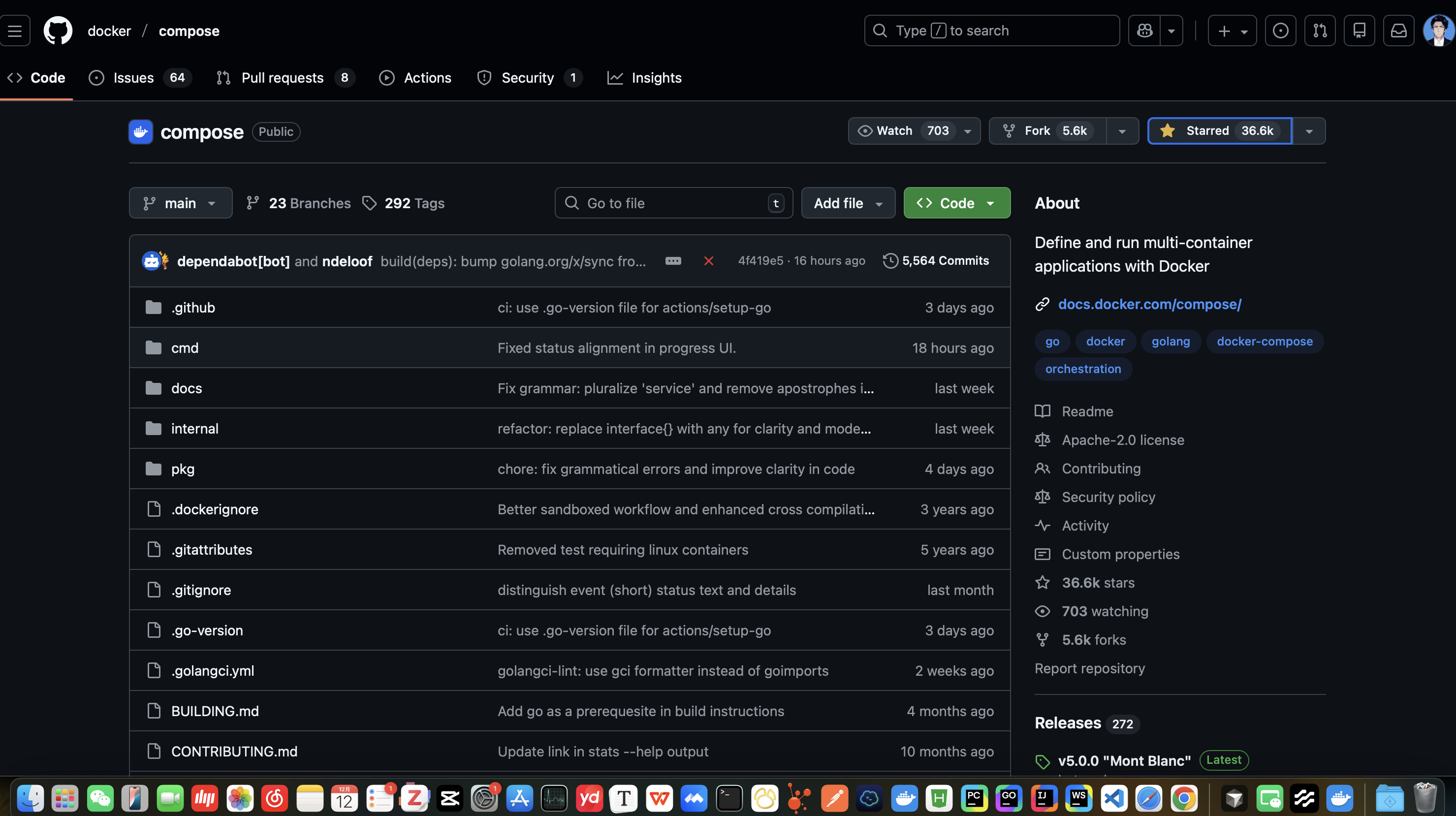Open the notifications inbox icon

coord(1398,31)
